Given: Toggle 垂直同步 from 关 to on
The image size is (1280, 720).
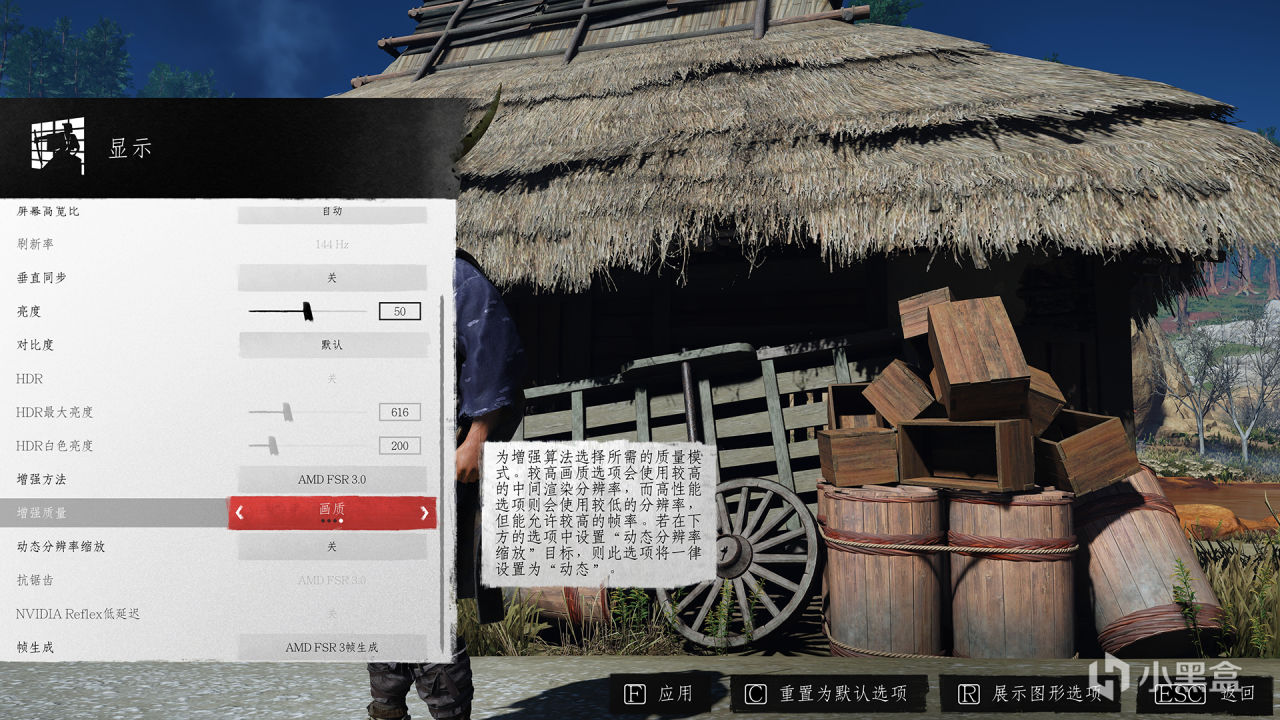Looking at the screenshot, I should point(333,277).
